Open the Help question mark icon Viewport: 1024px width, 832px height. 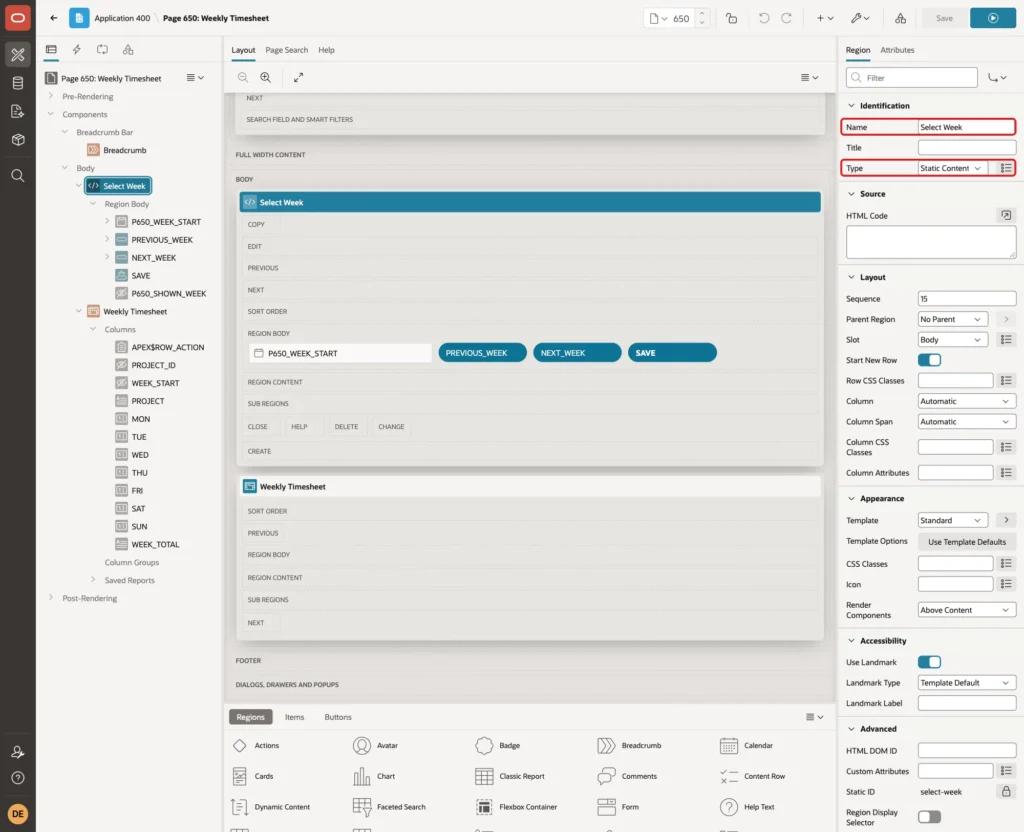18,778
